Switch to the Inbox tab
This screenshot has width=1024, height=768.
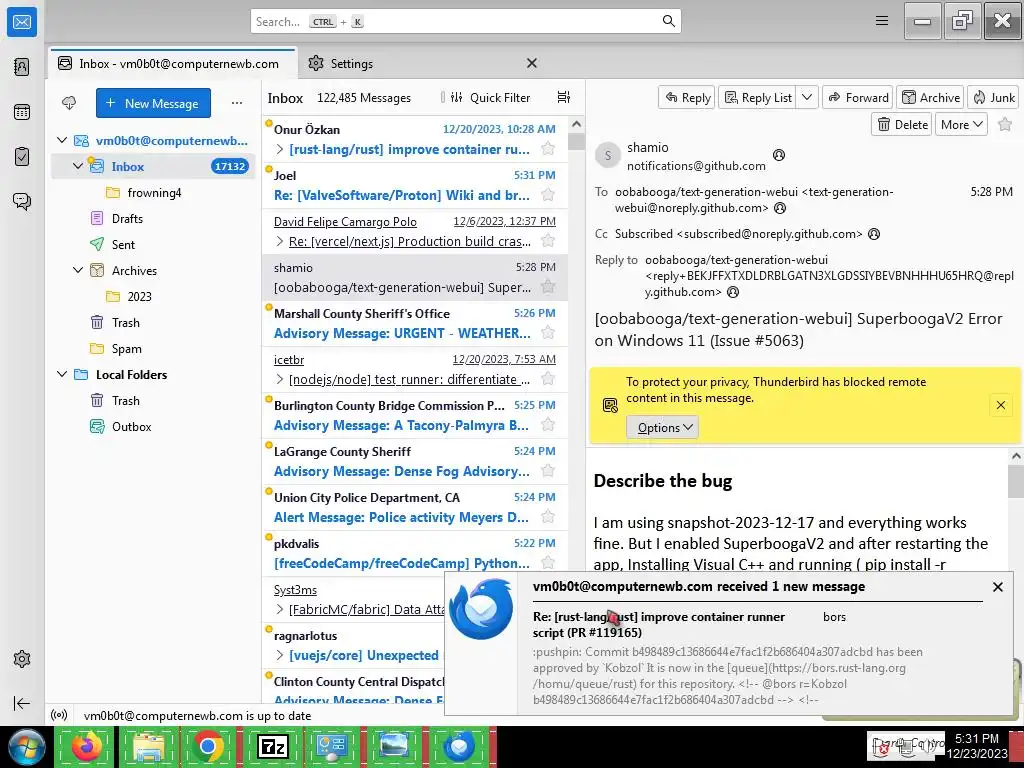pyautogui.click(x=172, y=63)
